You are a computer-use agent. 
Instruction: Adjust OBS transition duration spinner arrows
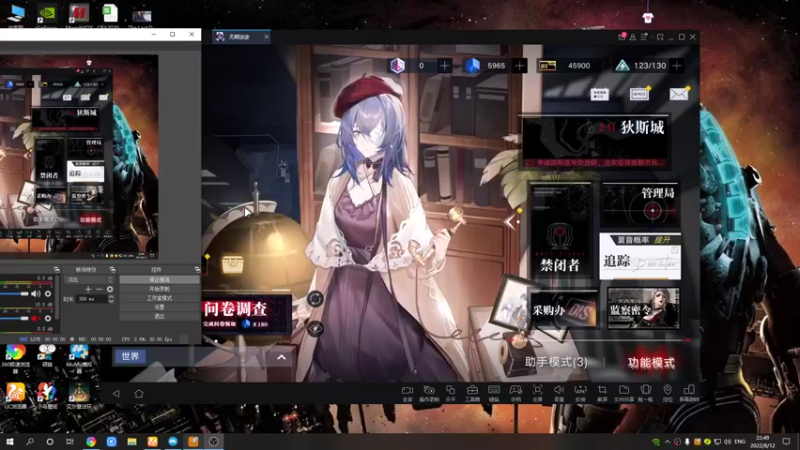(x=111, y=299)
